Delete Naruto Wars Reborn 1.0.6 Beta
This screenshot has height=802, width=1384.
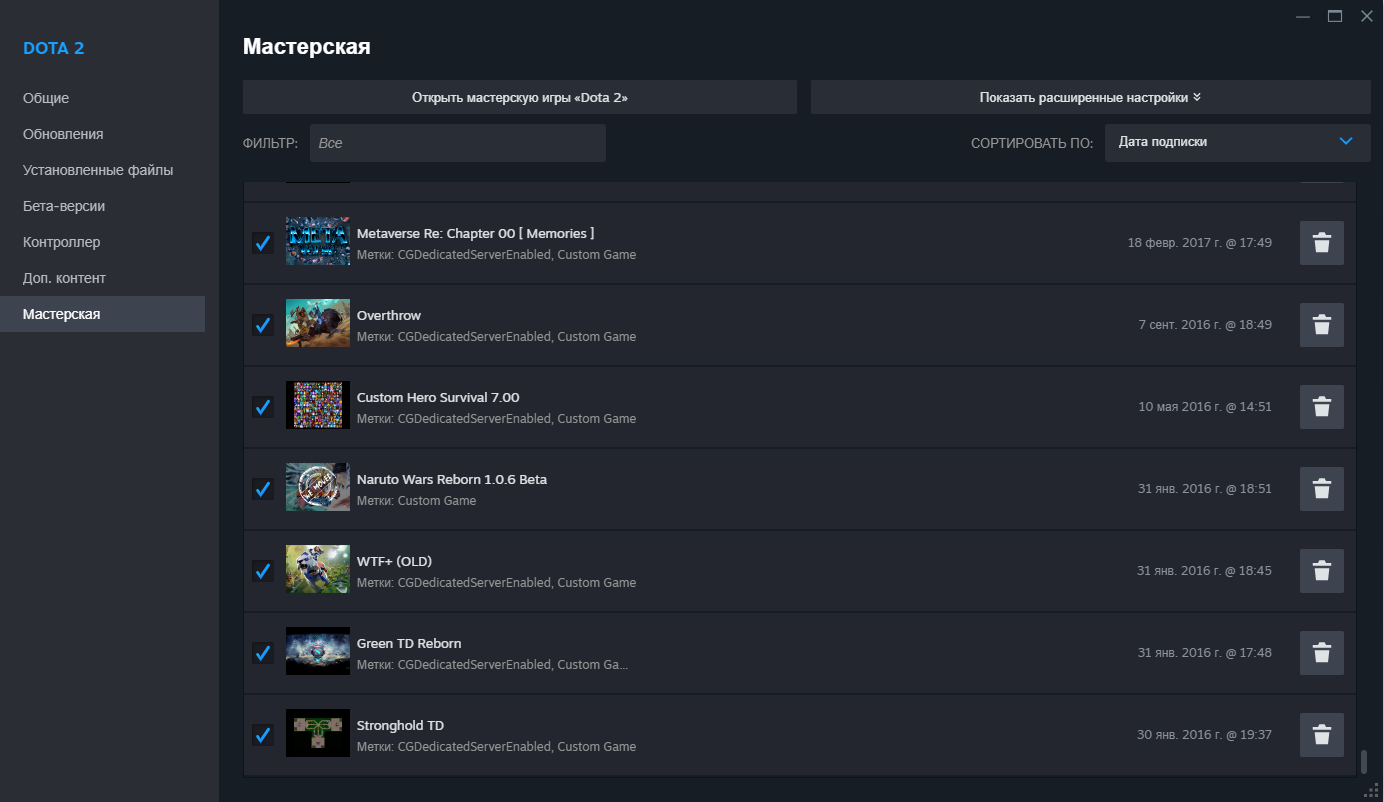pyautogui.click(x=1321, y=489)
